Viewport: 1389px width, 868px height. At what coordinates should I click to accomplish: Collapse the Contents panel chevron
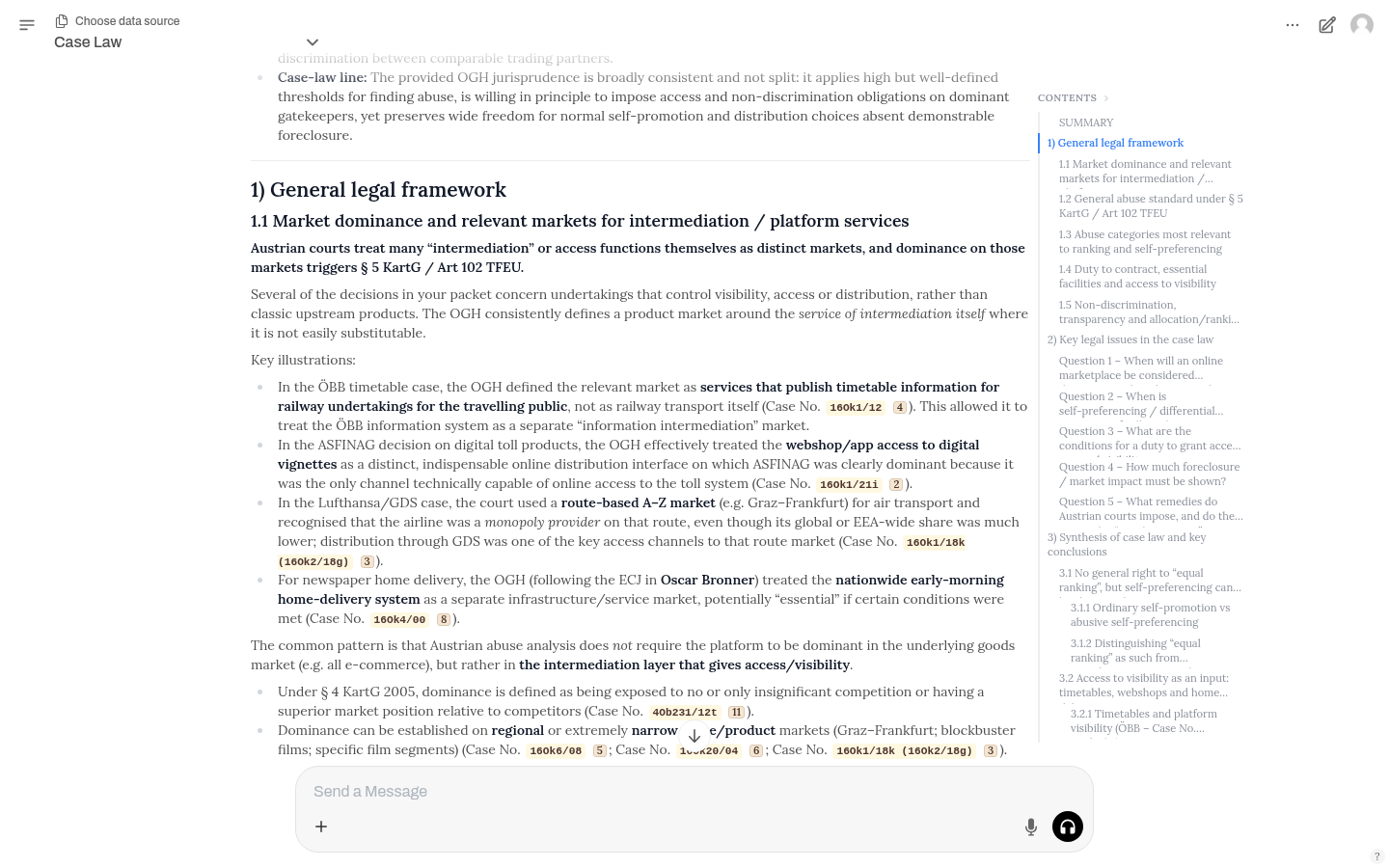[x=1106, y=98]
